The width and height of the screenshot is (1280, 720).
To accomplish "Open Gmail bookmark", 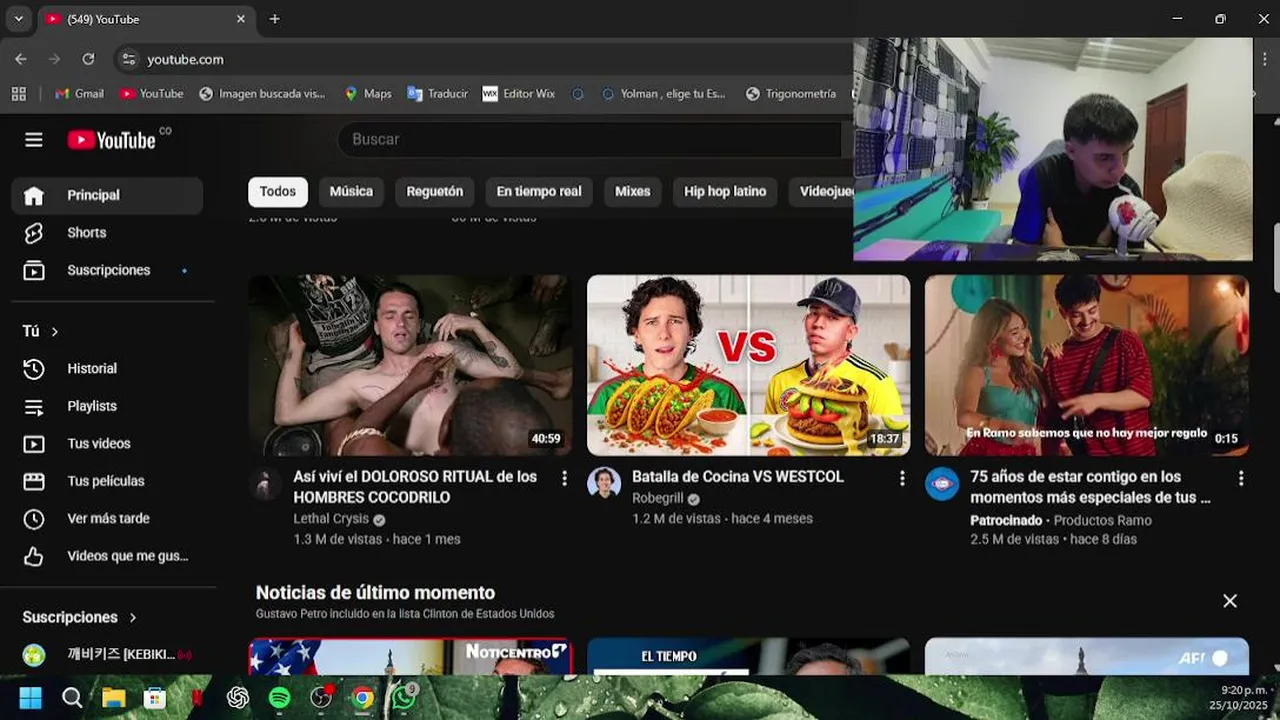I will (79, 93).
